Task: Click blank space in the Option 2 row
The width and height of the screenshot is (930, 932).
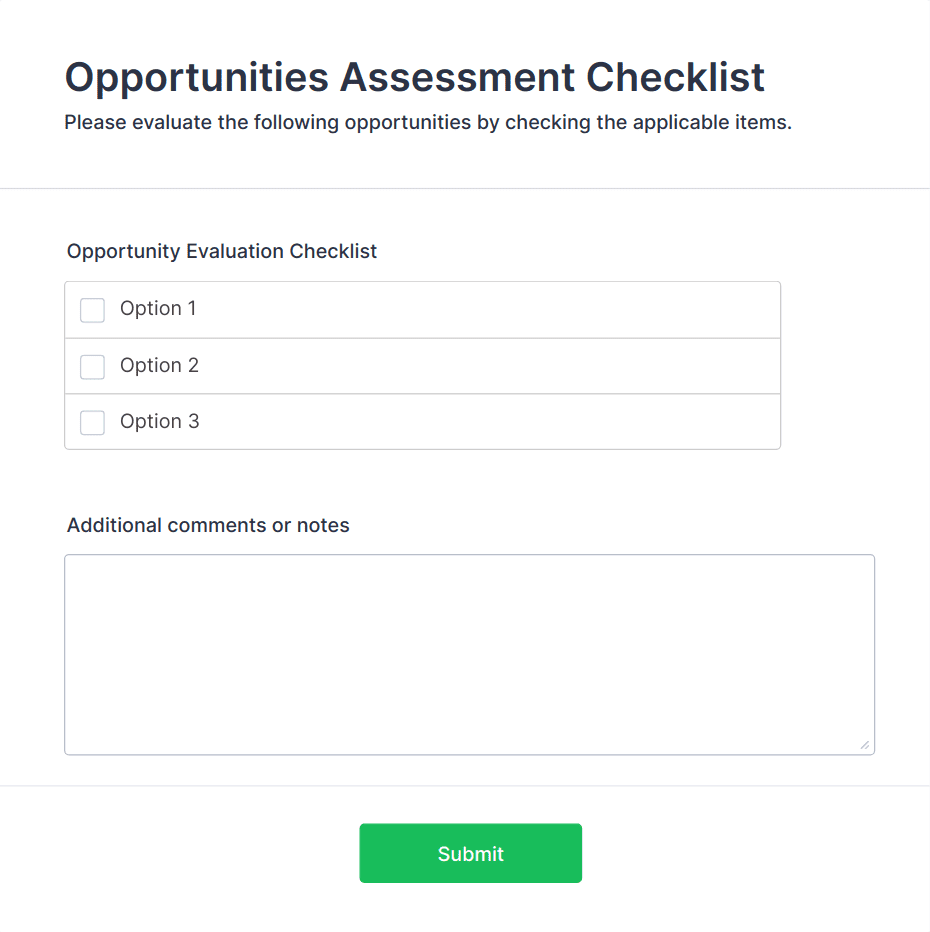Action: 500,366
